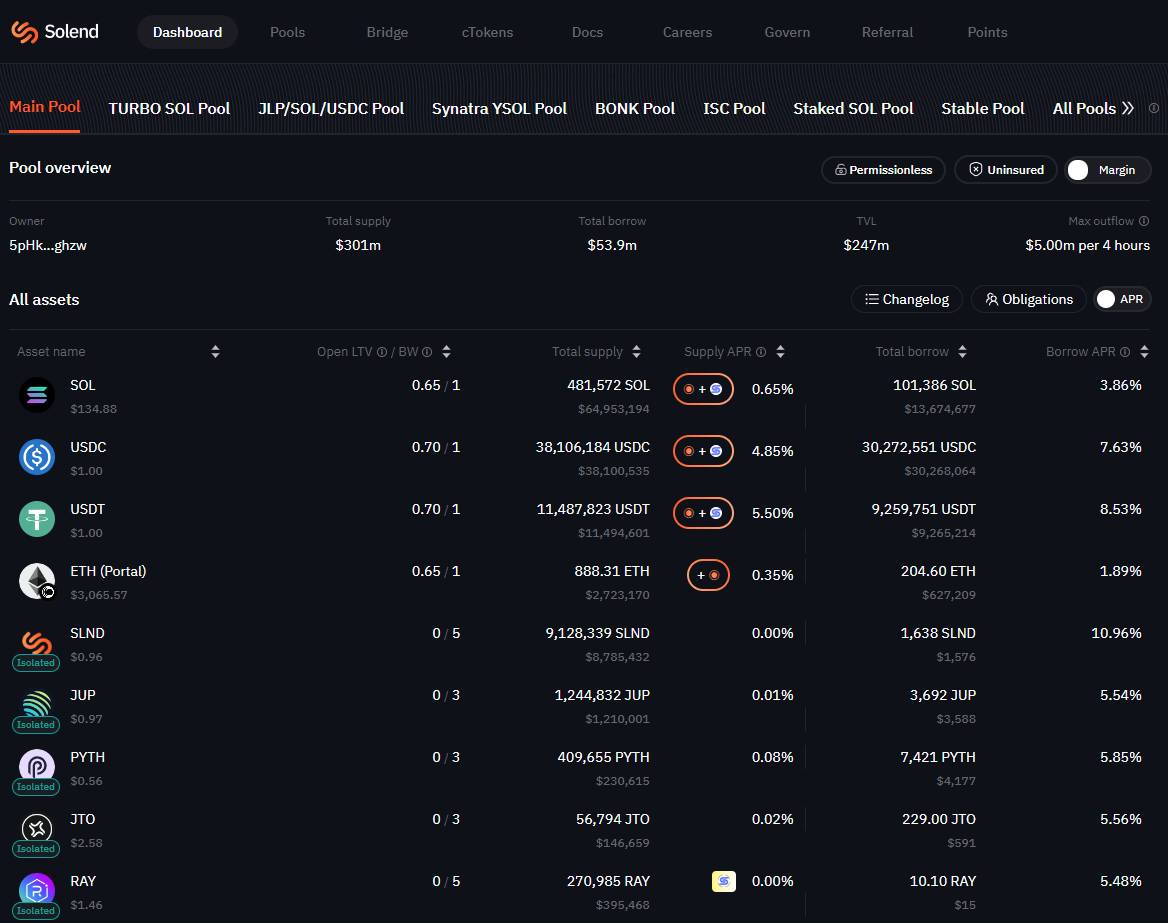Screen dimensions: 1168x923
Task: Switch to ISC Pool tab
Action: pyautogui.click(x=734, y=108)
